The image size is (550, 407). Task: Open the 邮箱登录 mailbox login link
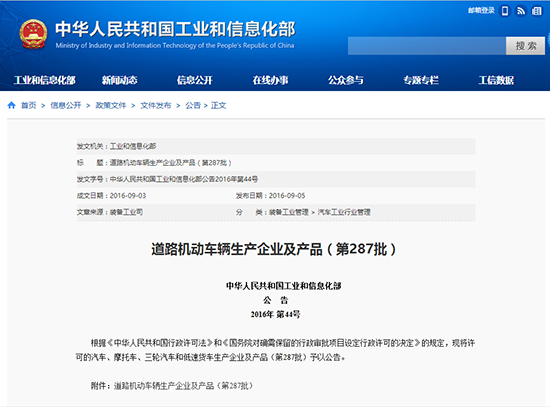(x=481, y=11)
